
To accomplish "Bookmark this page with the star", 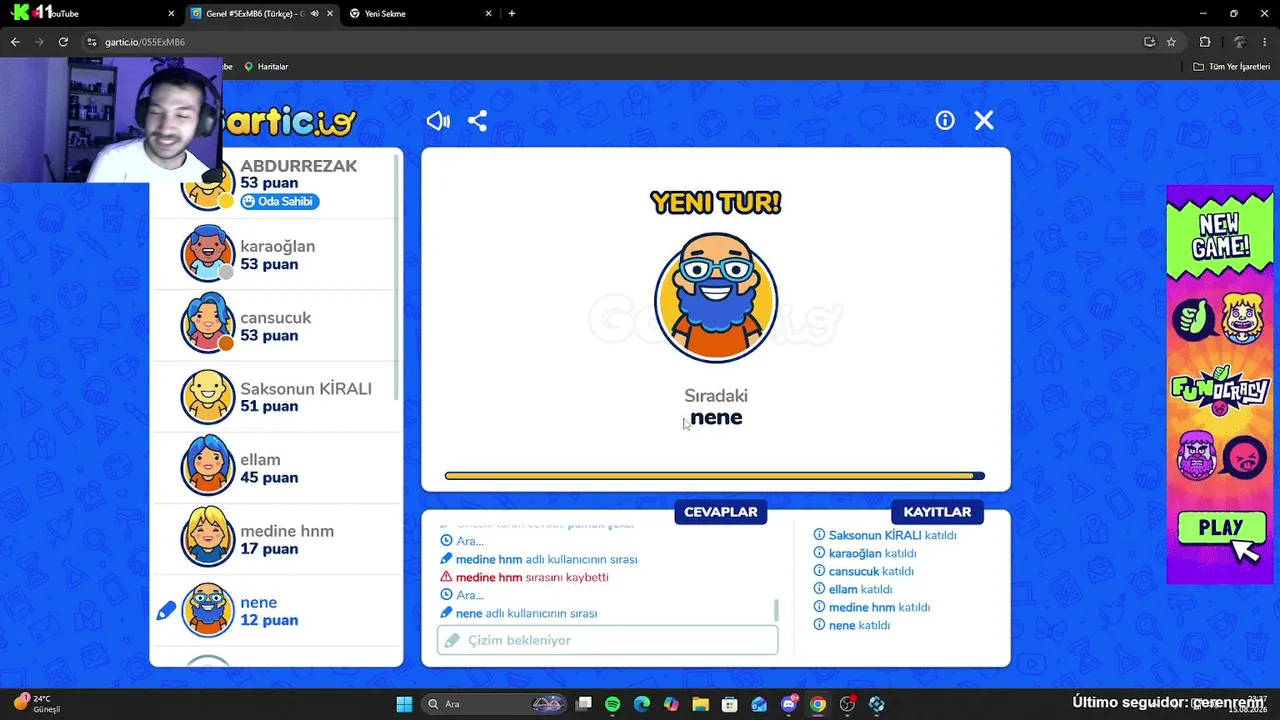I will 1171,42.
